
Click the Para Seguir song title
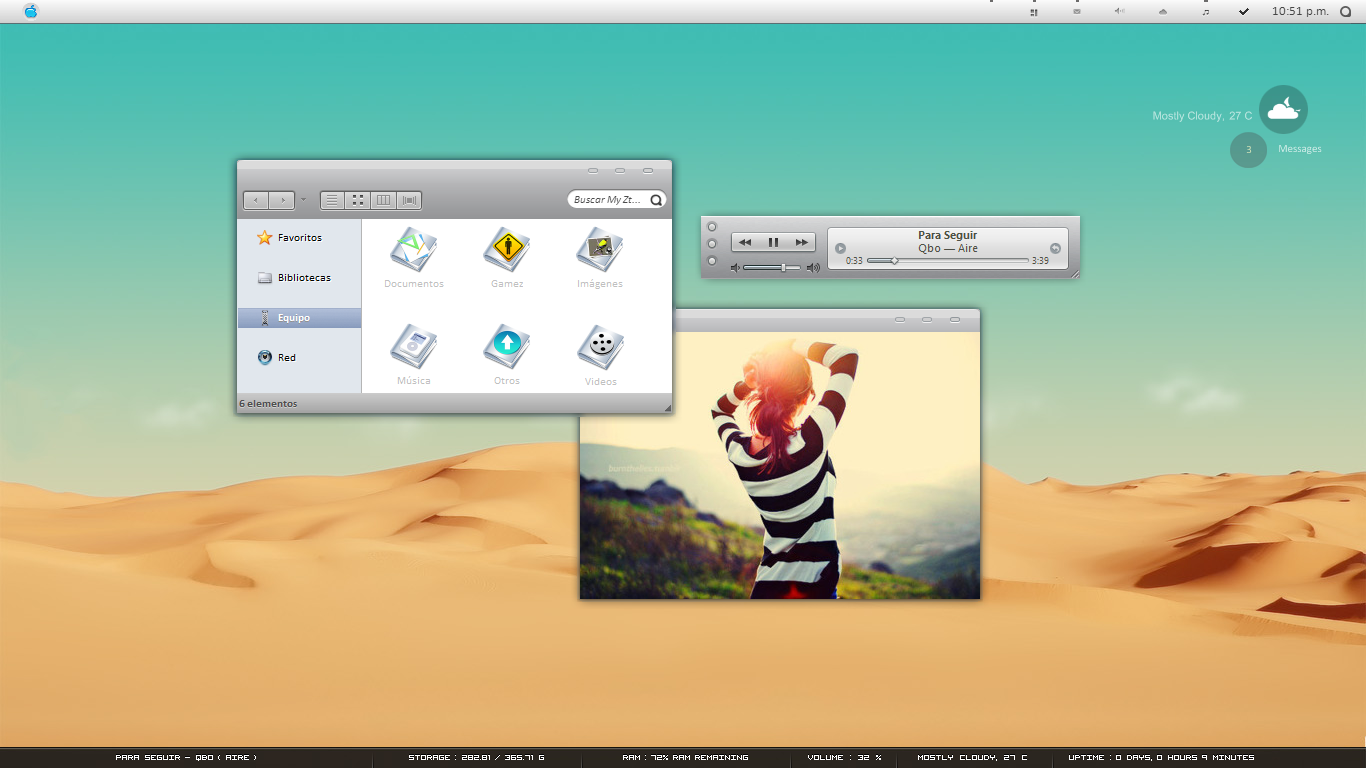(948, 235)
